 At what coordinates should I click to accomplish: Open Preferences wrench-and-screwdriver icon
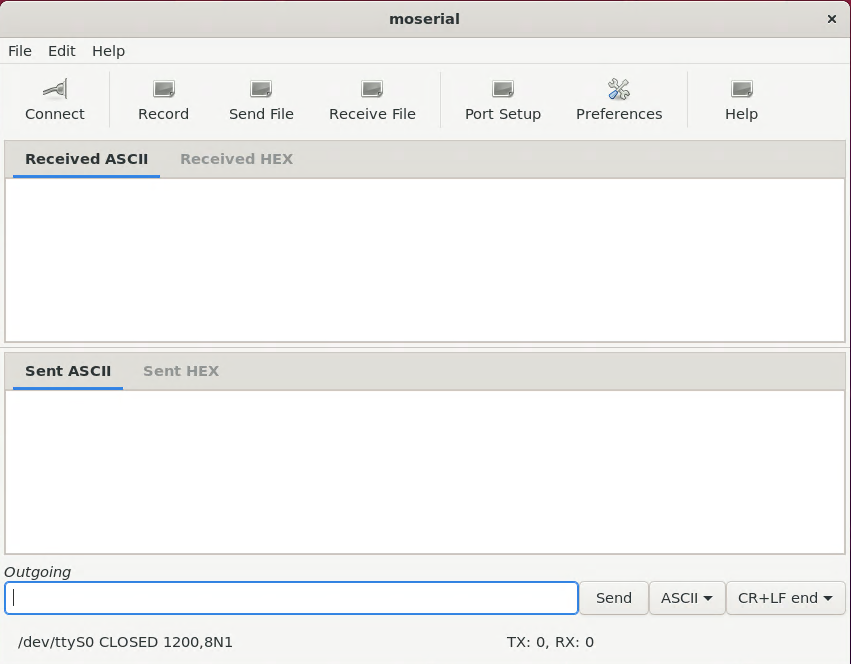pyautogui.click(x=619, y=89)
